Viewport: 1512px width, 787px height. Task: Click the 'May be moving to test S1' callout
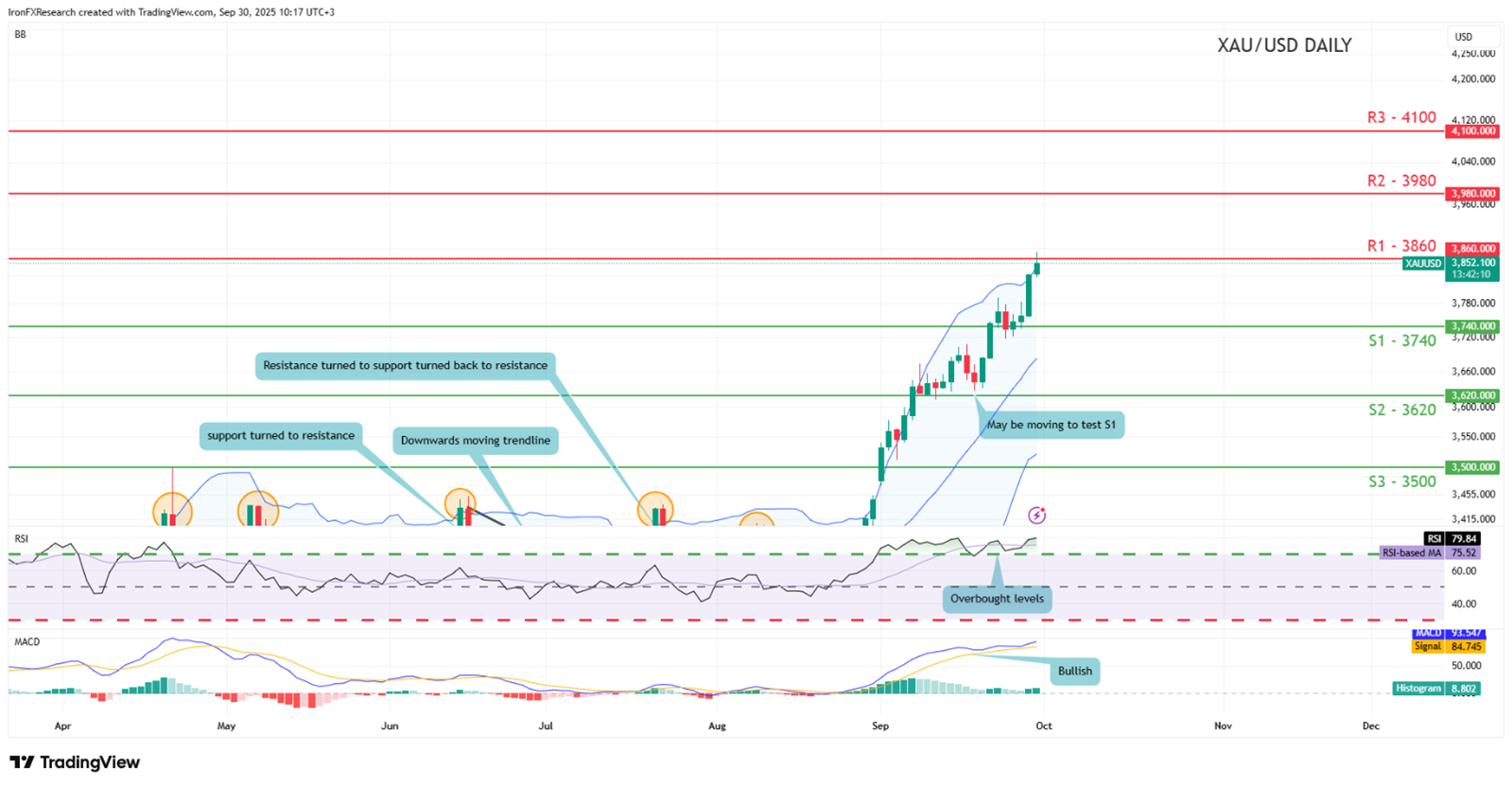pyautogui.click(x=1051, y=425)
